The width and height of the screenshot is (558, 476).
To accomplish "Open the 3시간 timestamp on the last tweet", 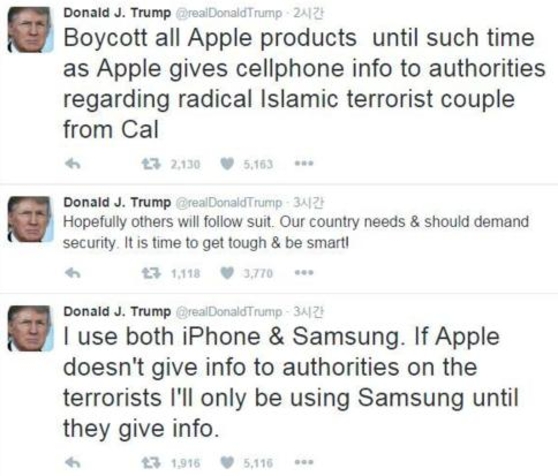I will pyautogui.click(x=308, y=312).
